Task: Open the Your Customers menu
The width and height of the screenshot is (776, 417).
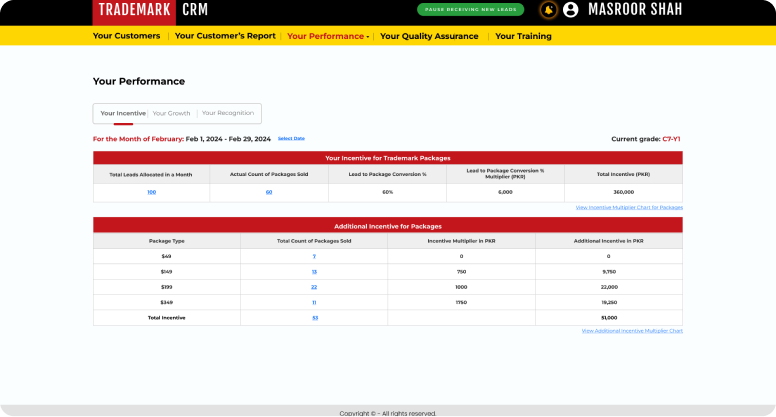Action: tap(126, 36)
